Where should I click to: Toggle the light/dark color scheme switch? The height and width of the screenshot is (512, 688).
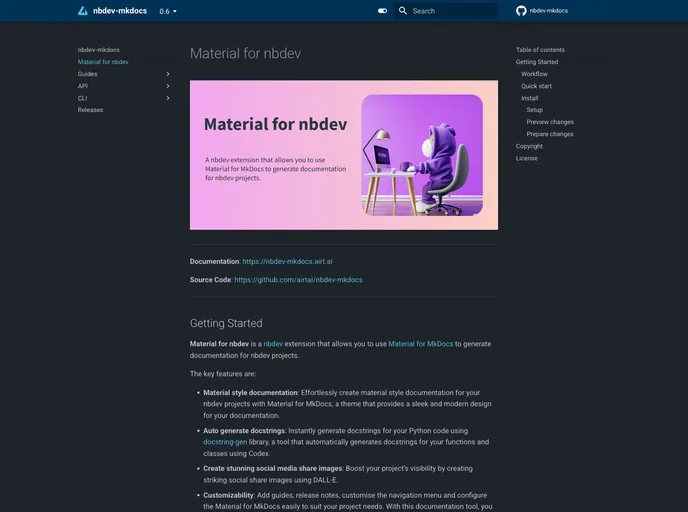(383, 11)
